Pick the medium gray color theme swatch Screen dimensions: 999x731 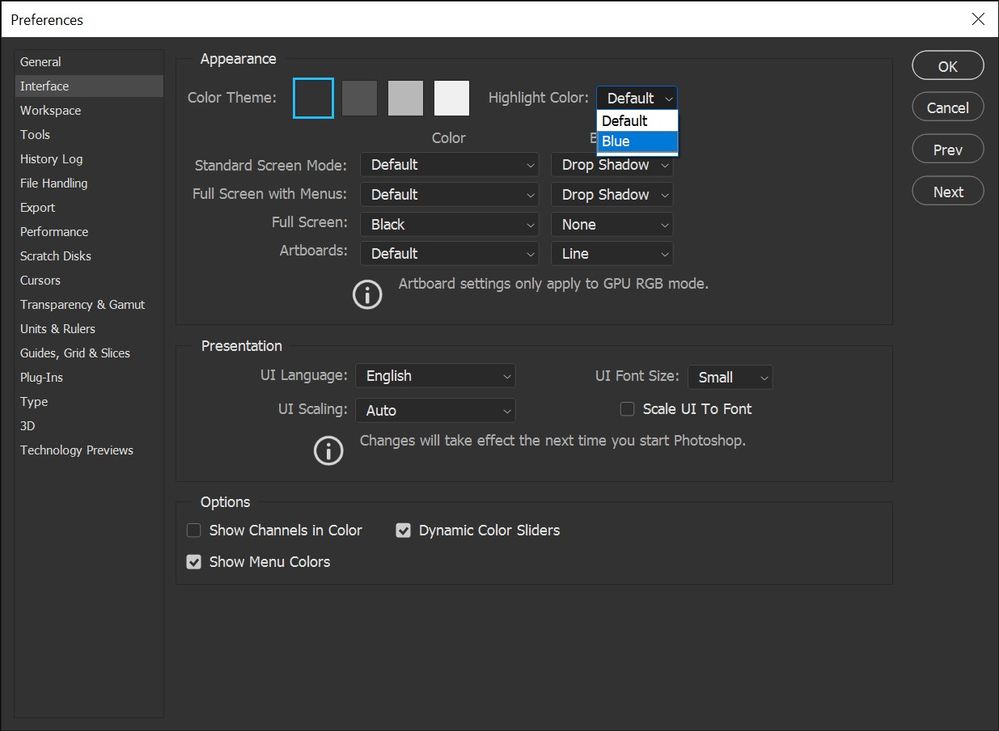pyautogui.click(x=405, y=98)
